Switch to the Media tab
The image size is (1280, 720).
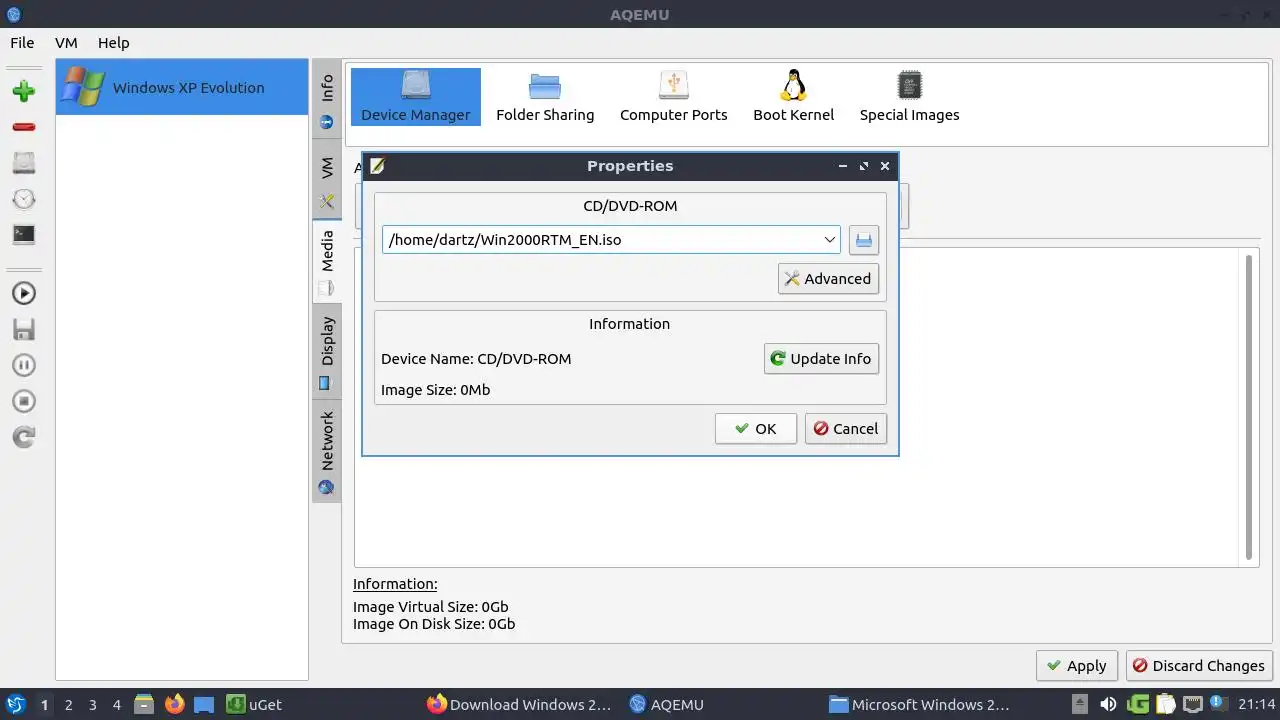327,262
